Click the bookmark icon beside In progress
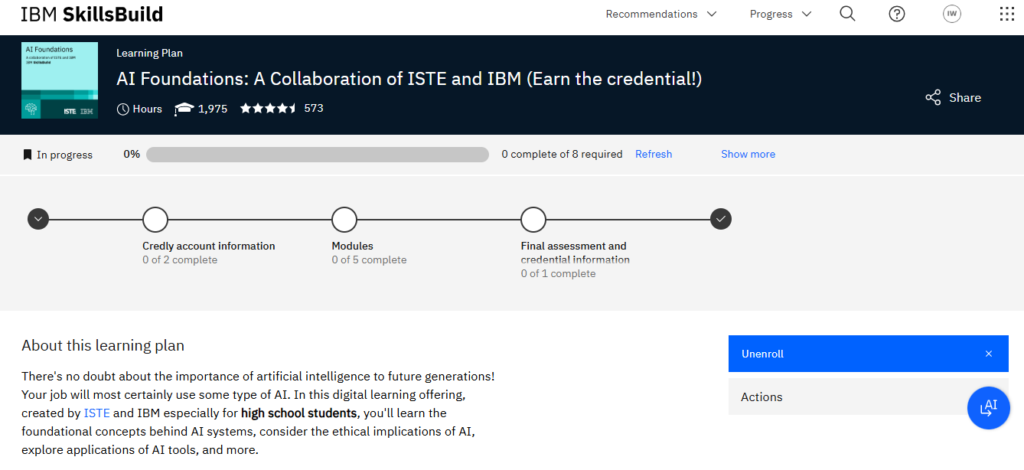 27,155
